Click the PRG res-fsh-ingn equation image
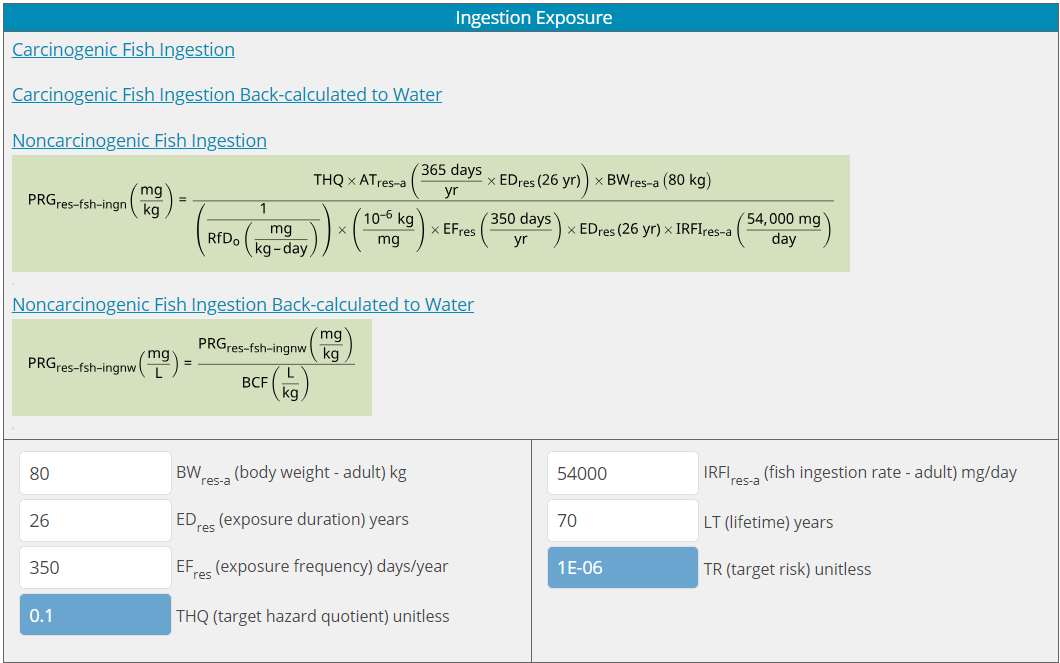 (x=430, y=213)
